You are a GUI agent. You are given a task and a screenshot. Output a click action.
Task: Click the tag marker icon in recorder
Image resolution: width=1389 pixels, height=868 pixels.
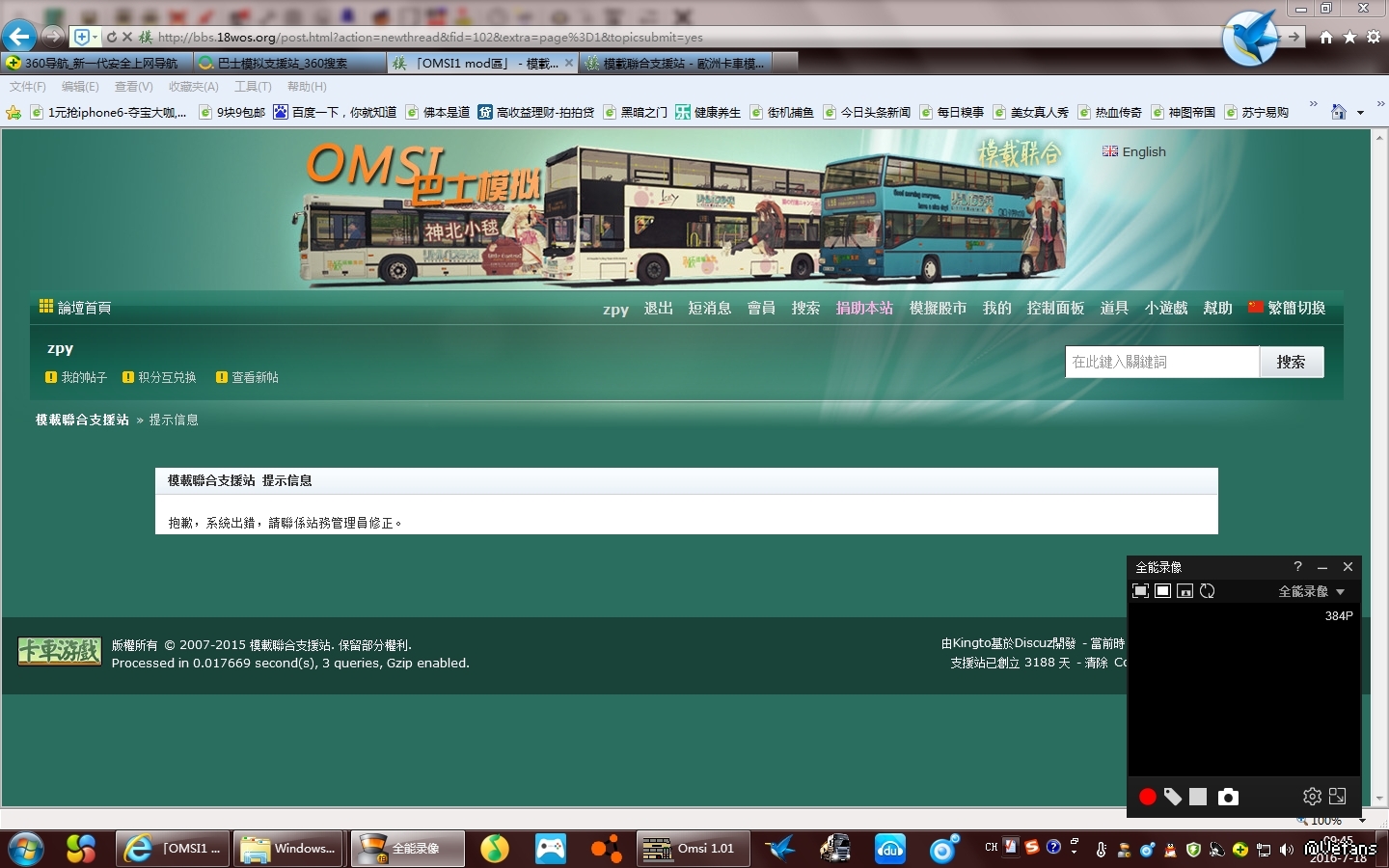point(1173,797)
